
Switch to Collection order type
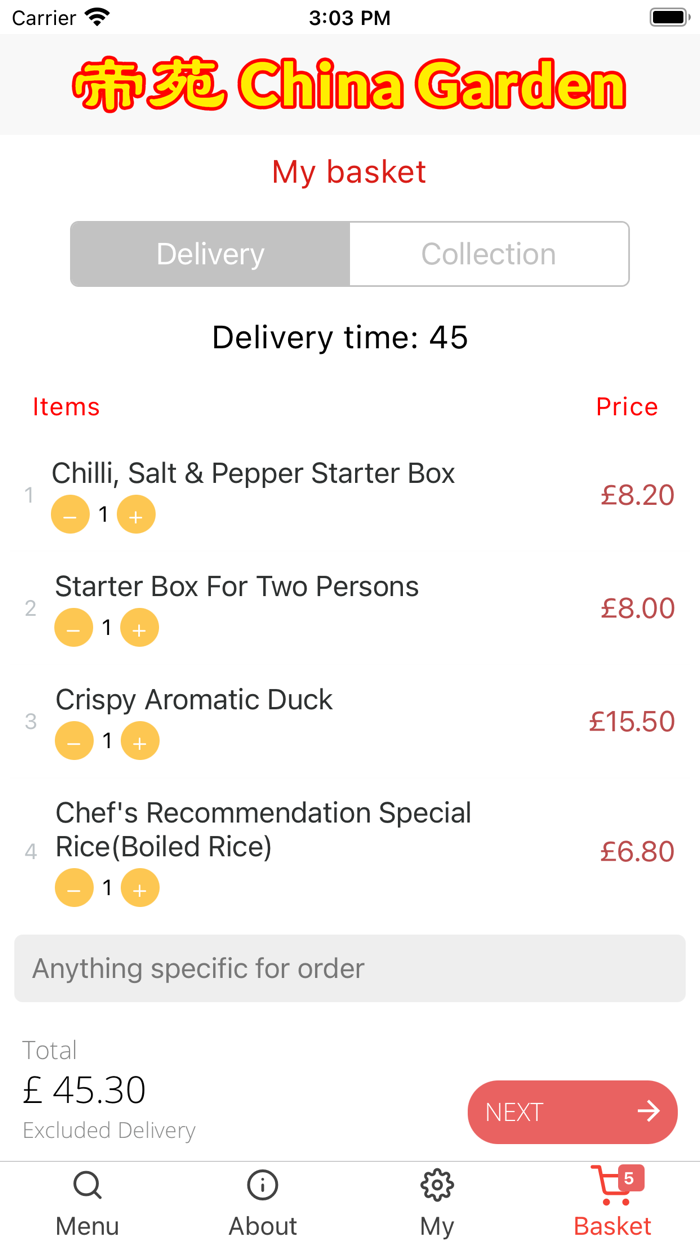488,254
